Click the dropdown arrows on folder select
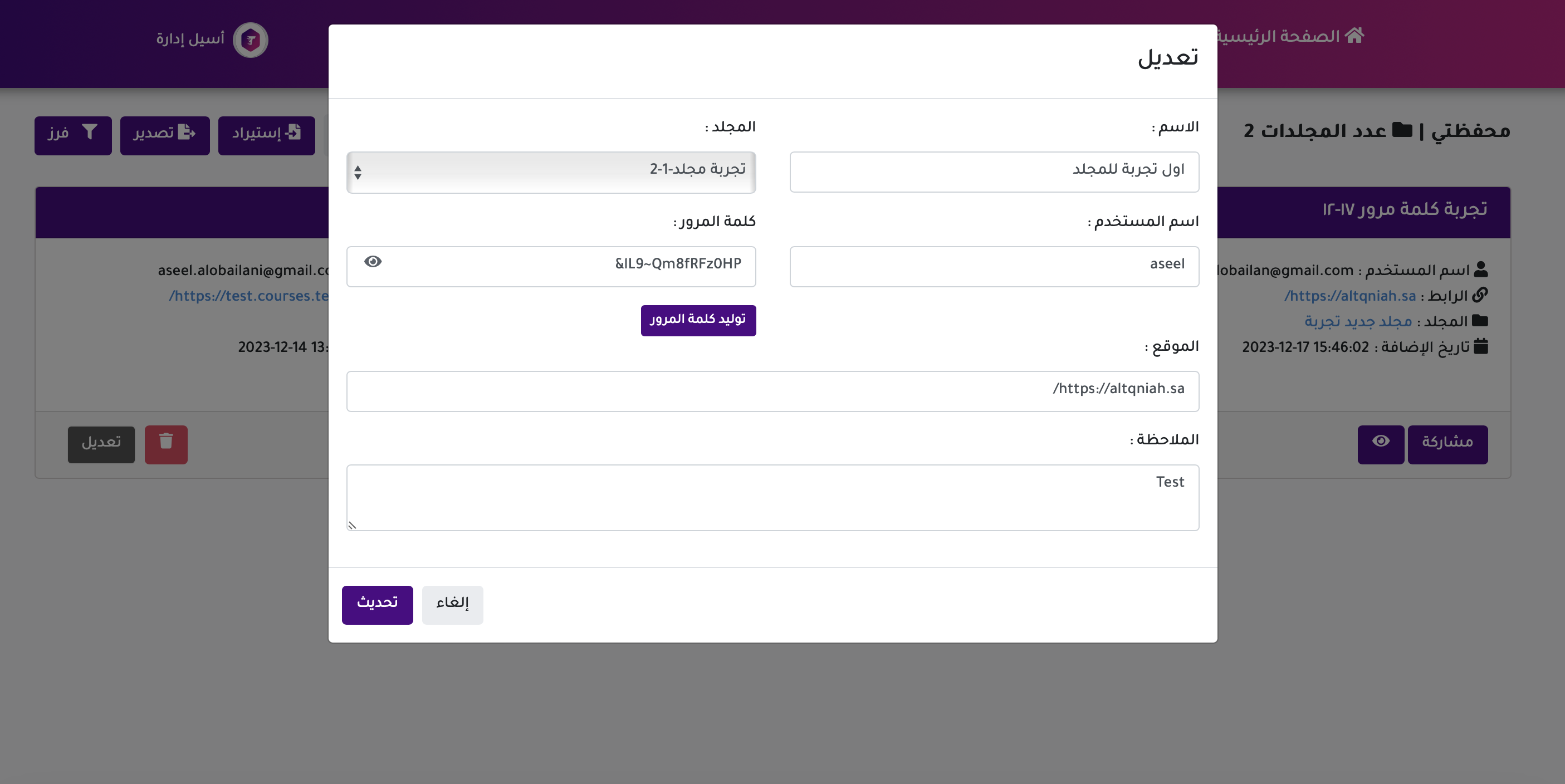Viewport: 1565px width, 784px height. coord(358,173)
